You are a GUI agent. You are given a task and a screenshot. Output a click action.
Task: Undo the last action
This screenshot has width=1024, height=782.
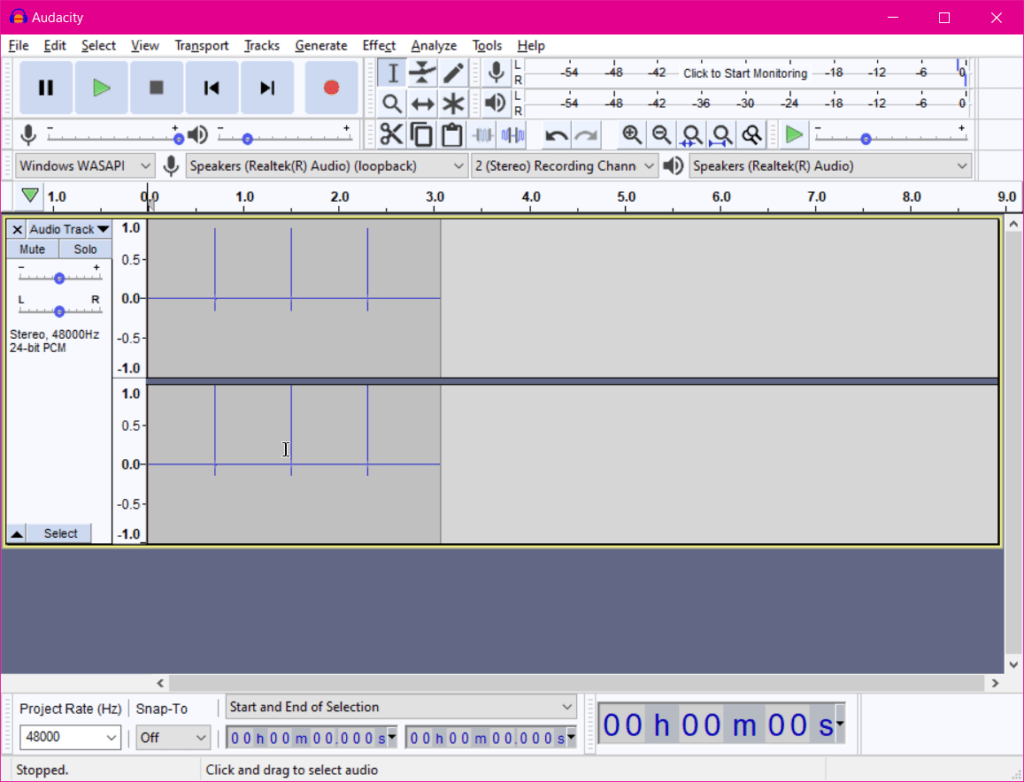click(x=556, y=135)
